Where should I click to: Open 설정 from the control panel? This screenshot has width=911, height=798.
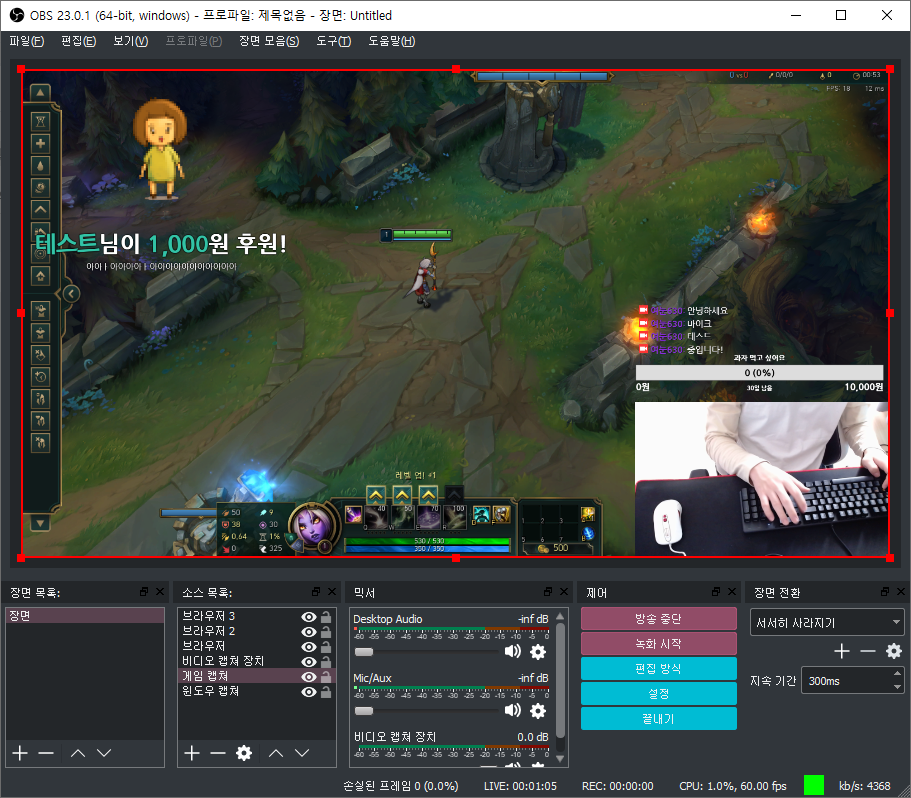658,693
